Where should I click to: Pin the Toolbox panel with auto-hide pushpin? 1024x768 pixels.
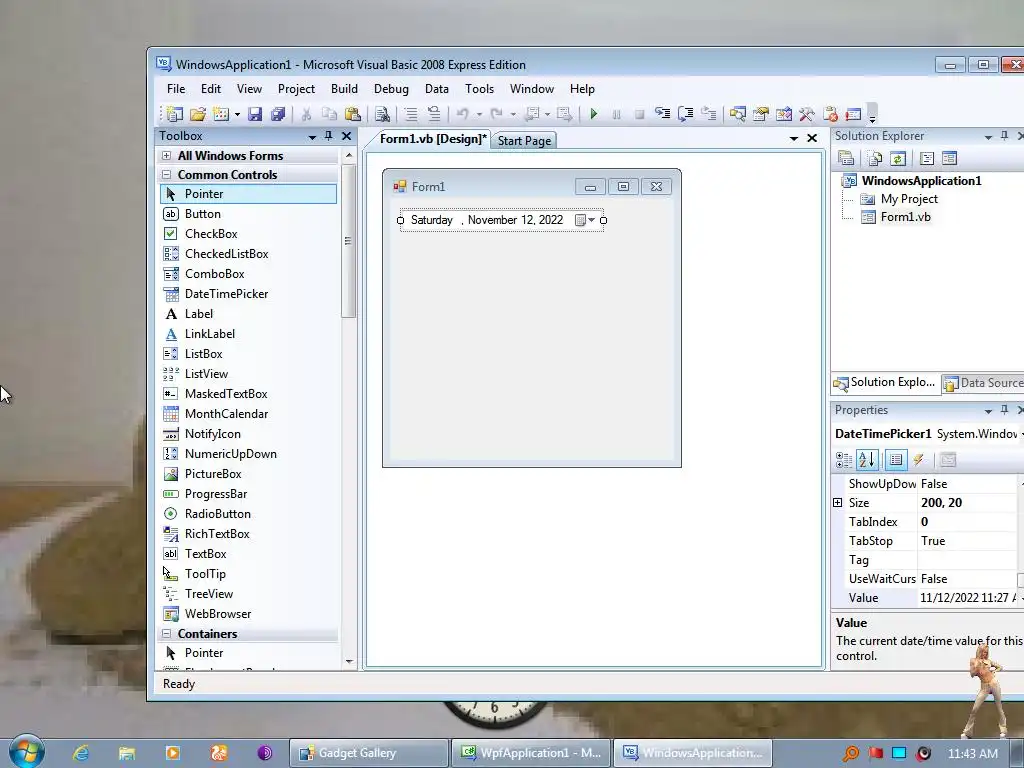[328, 136]
